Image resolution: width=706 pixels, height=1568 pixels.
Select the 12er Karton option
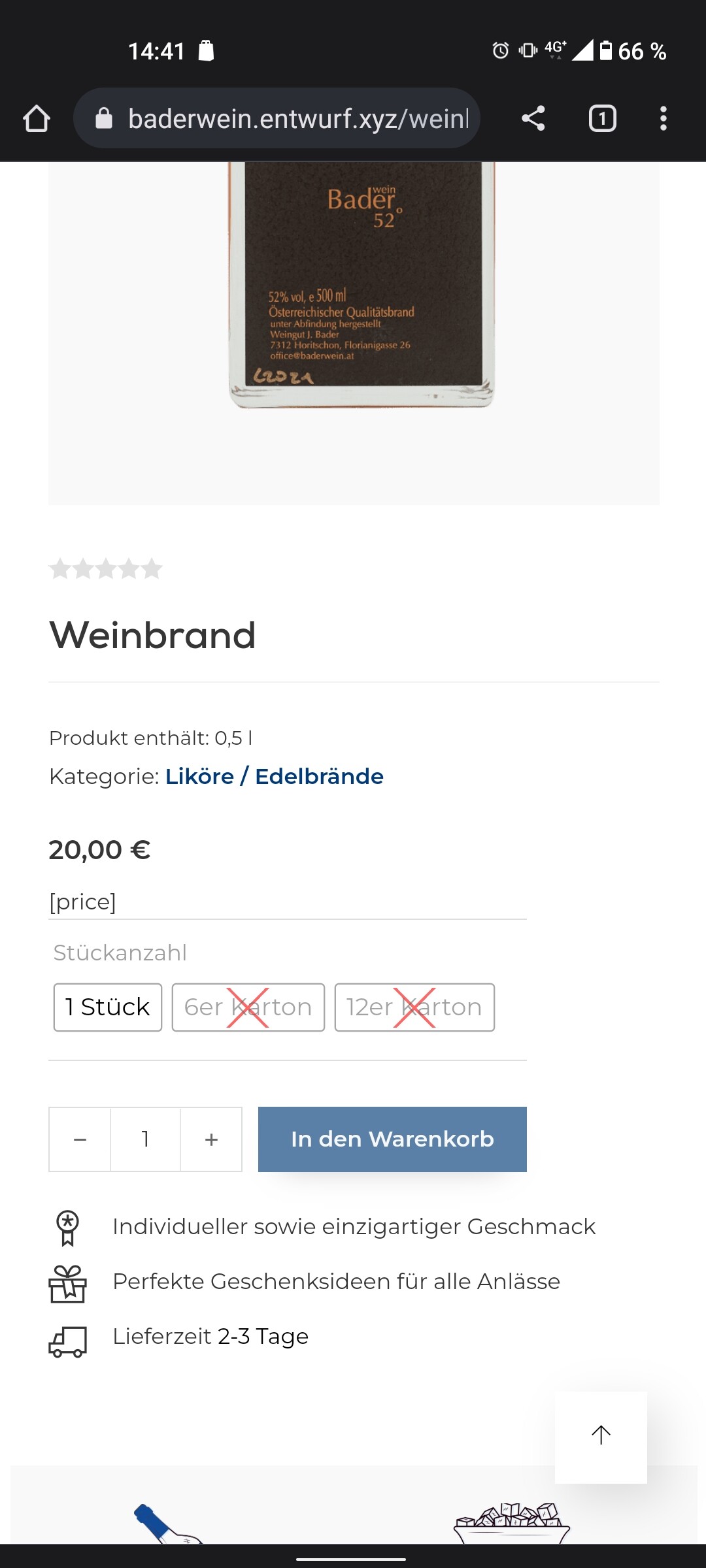click(x=414, y=1007)
